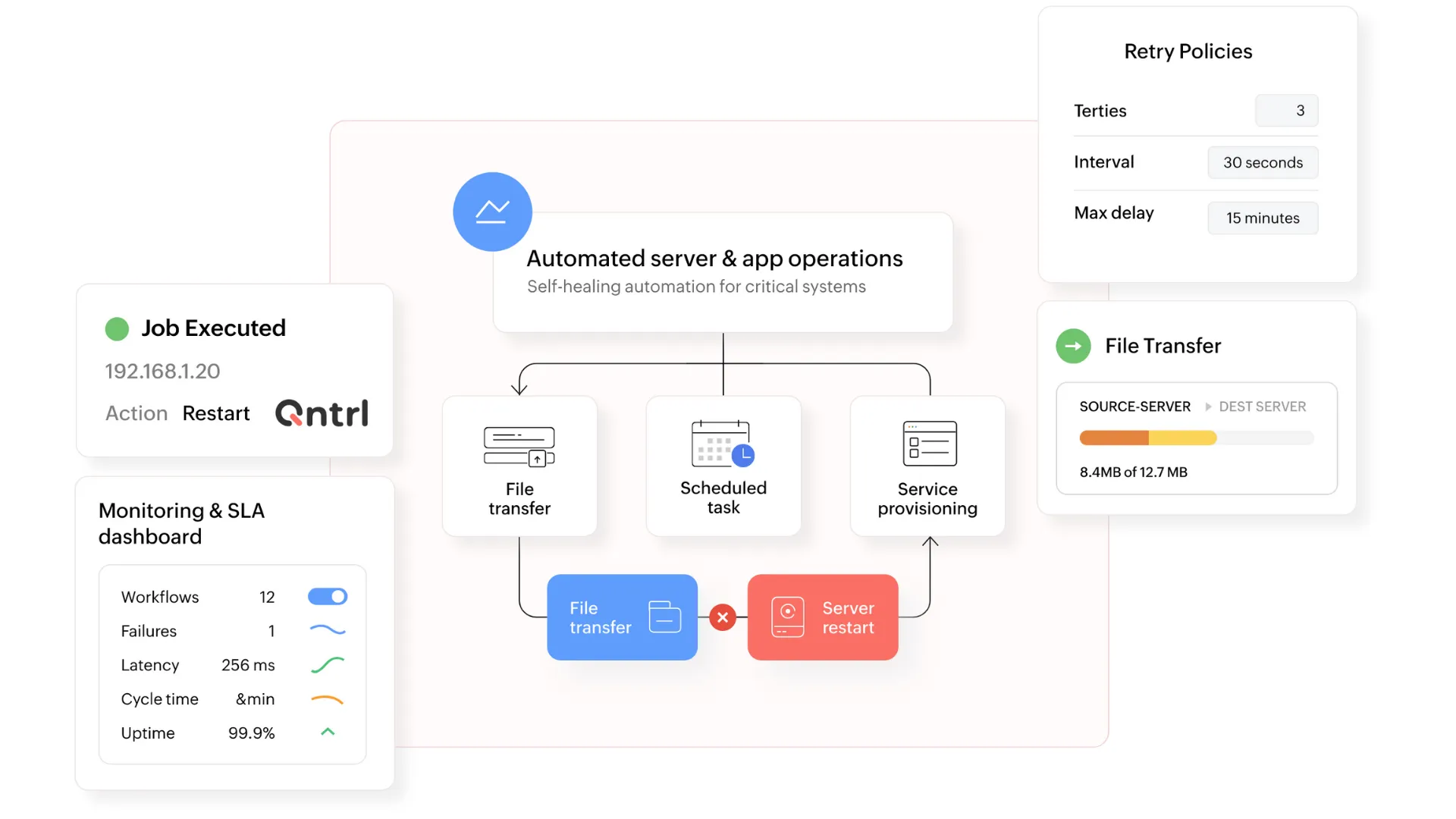
Task: Click the file transfer progress bar
Action: [x=1196, y=438]
